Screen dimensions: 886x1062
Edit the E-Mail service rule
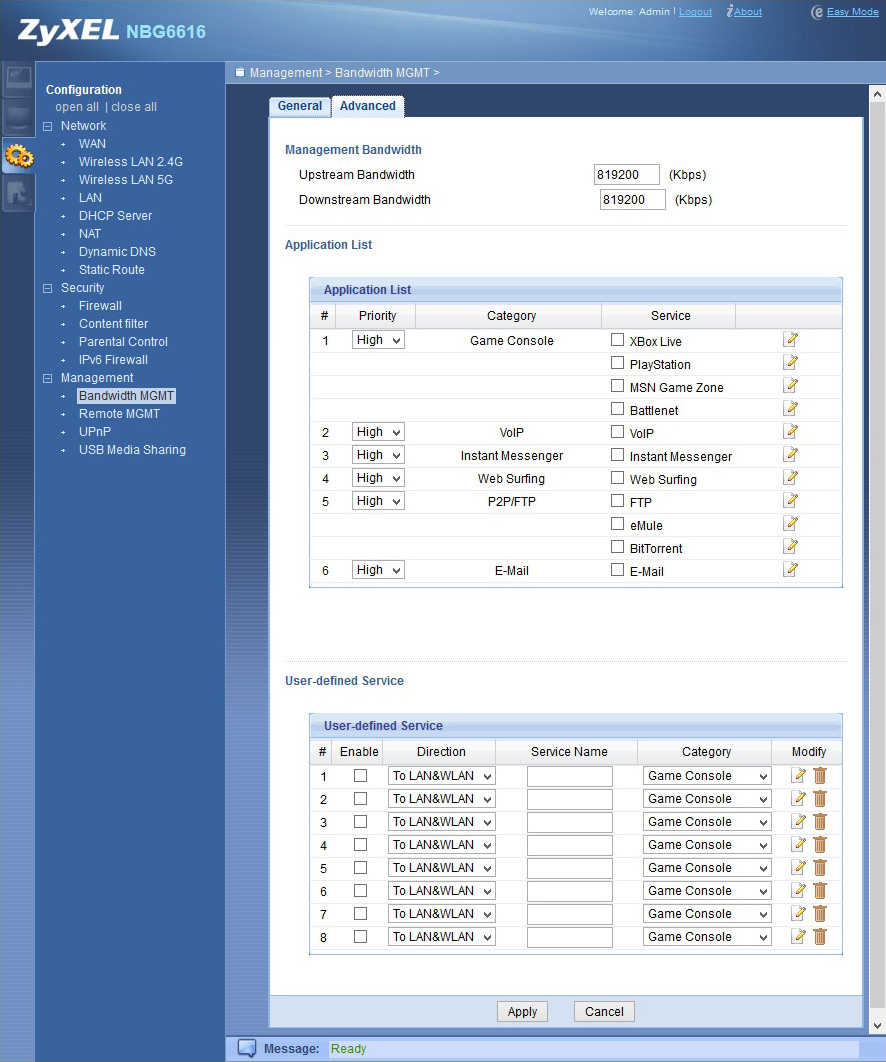[x=790, y=570]
